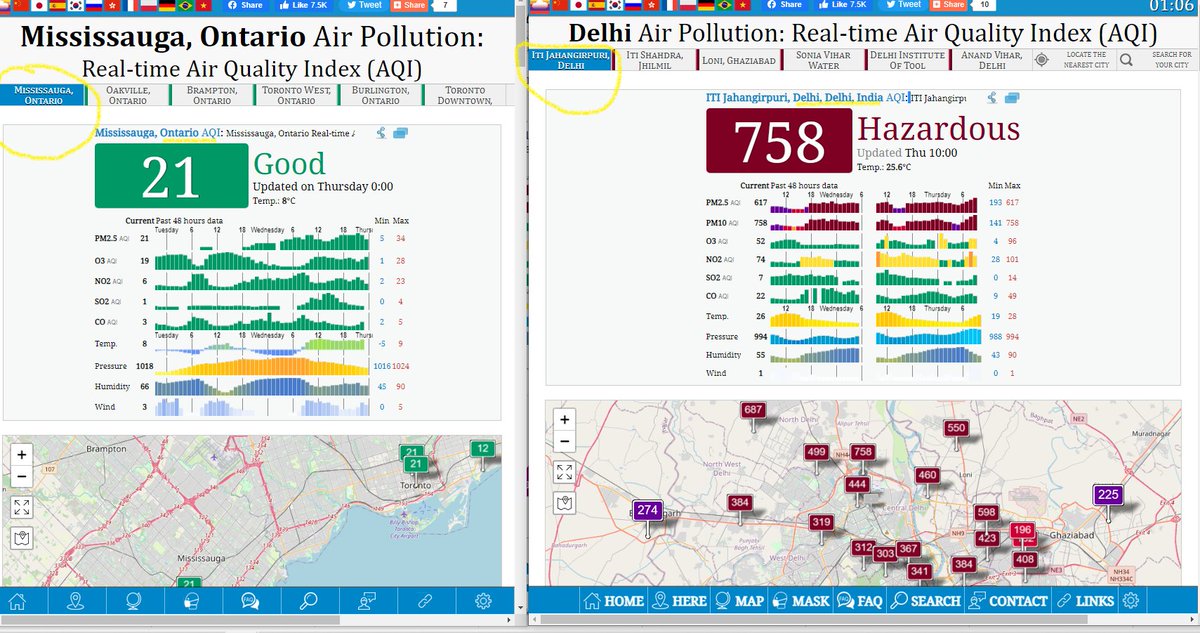
Task: Click mask icon in Mississauga bottom toolbar
Action: tap(191, 601)
